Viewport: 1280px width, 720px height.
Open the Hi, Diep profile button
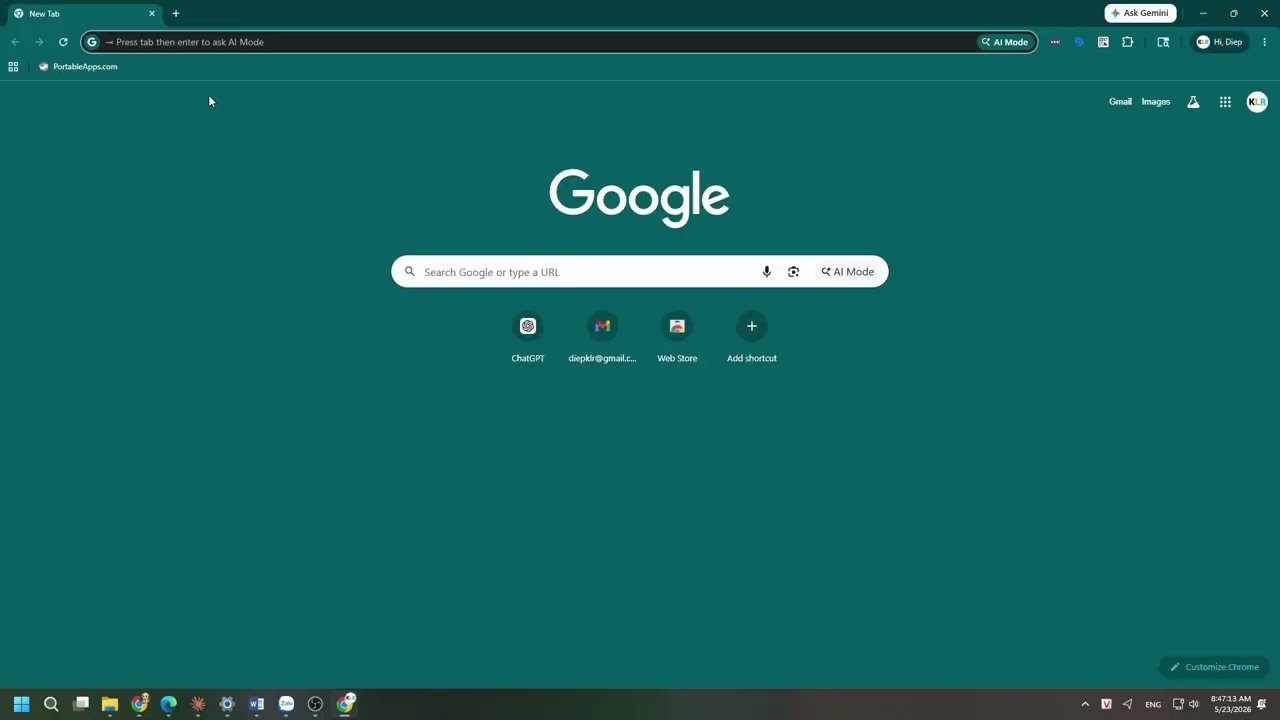point(1219,42)
